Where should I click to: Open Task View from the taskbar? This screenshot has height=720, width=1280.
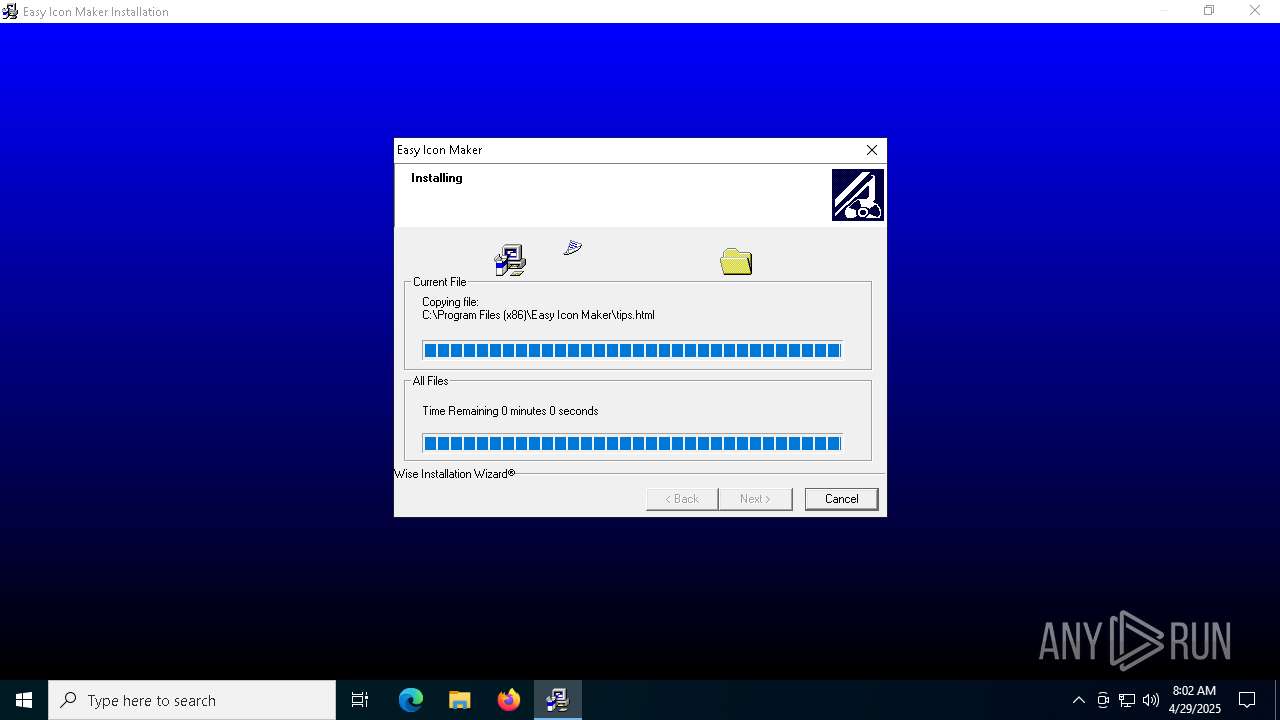click(x=360, y=700)
